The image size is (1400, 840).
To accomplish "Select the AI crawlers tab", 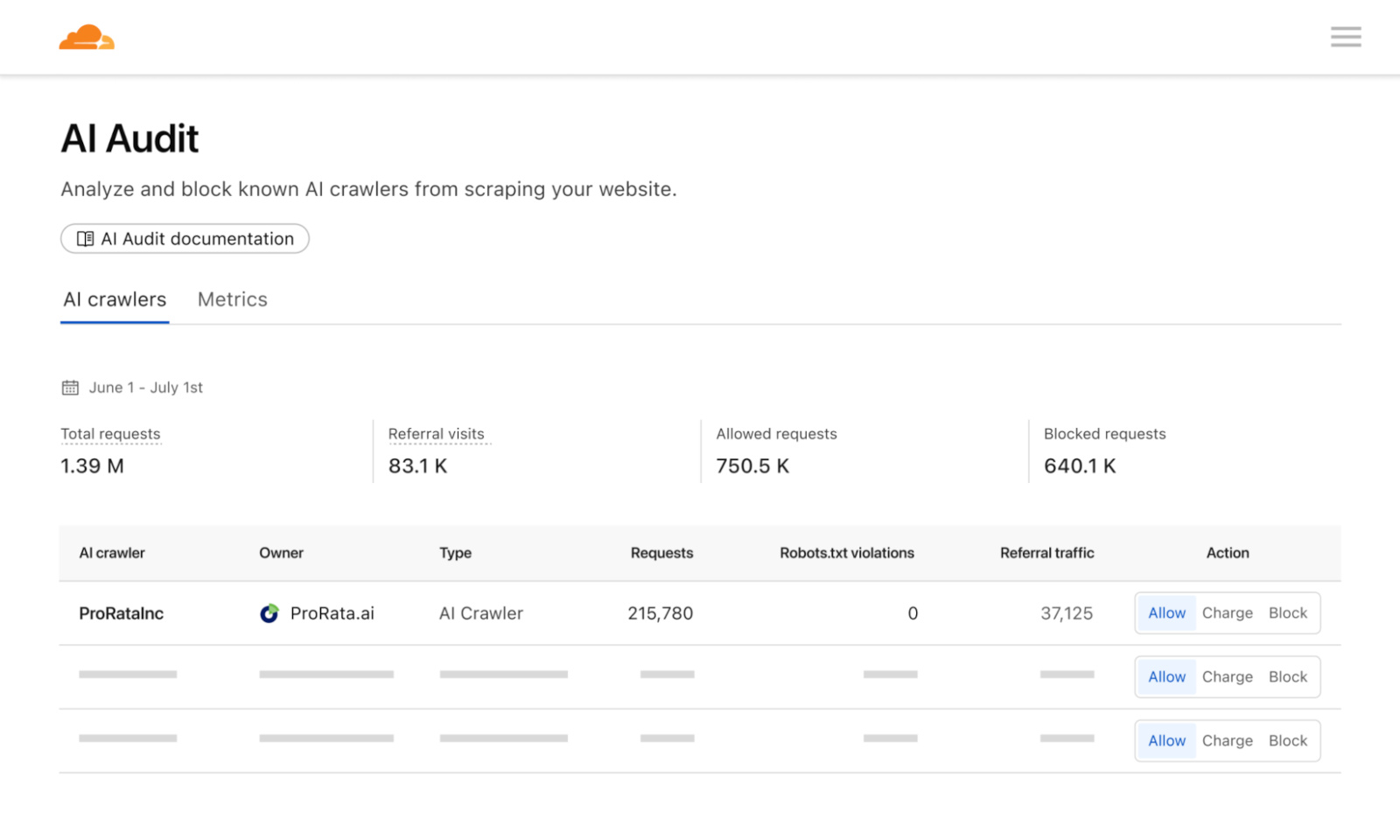I will point(115,299).
